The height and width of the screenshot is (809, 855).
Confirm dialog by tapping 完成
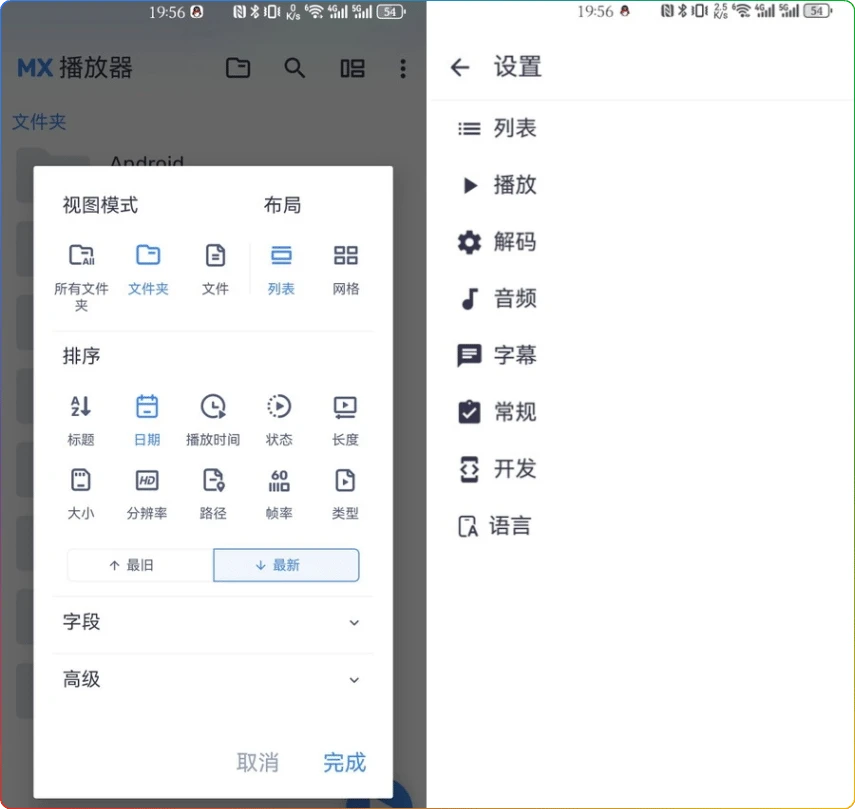pyautogui.click(x=344, y=763)
